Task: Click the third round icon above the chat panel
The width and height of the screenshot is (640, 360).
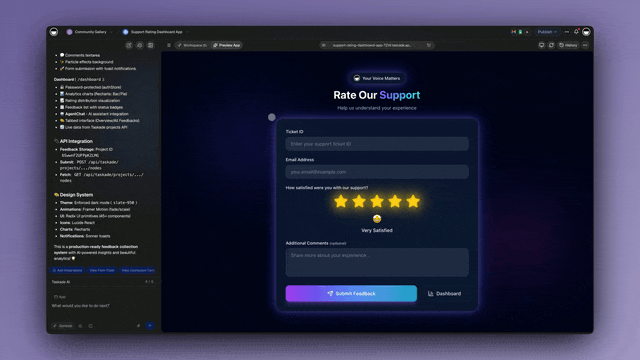Action: click(151, 45)
